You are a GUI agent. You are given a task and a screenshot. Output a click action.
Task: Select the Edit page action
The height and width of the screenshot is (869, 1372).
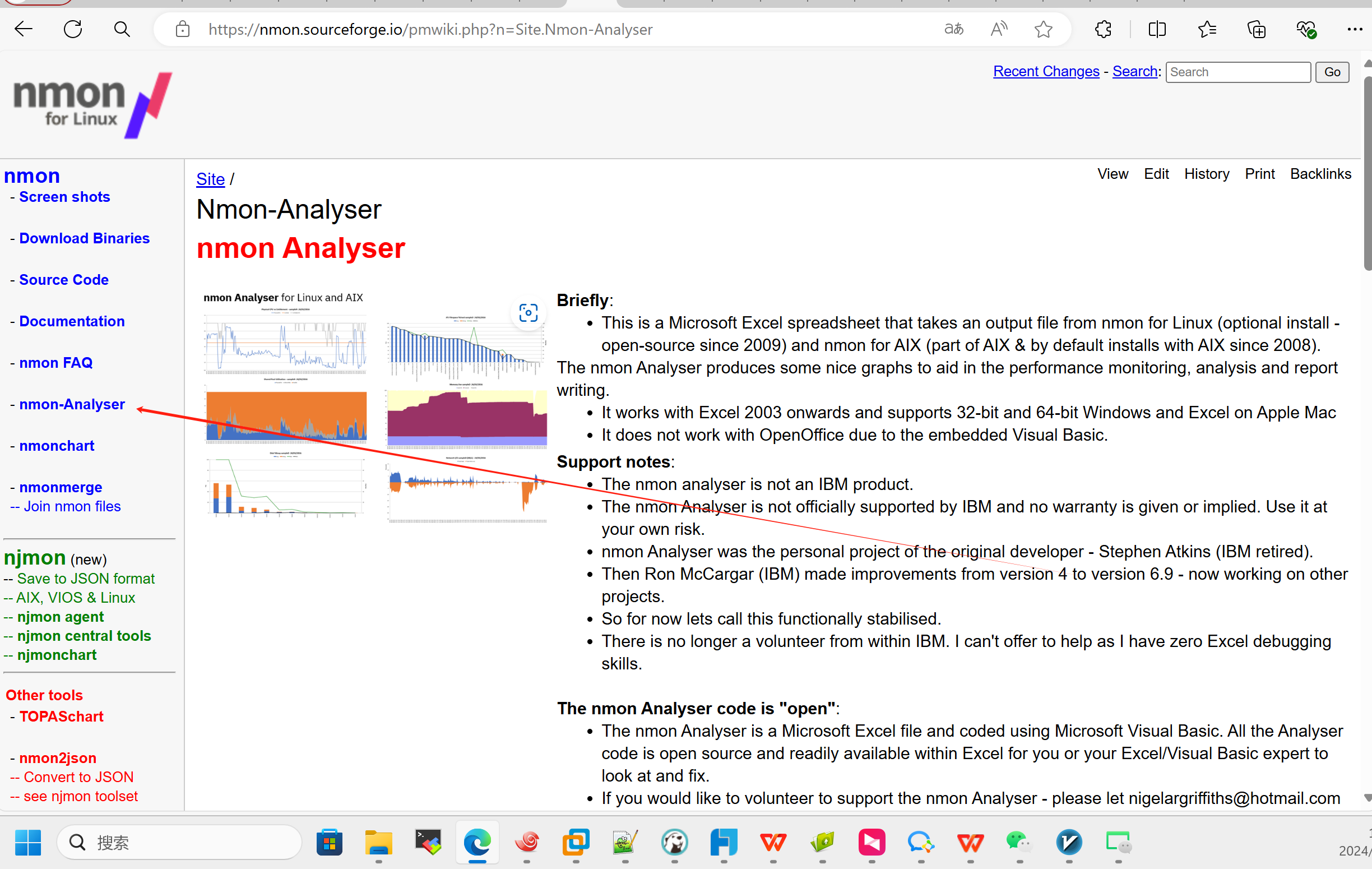pos(1156,174)
